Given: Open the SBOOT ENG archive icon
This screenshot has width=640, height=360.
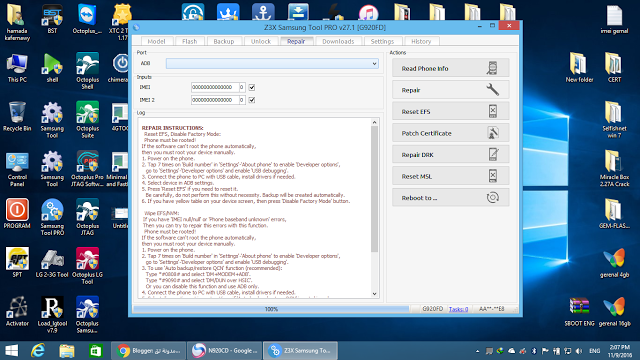Looking at the screenshot, I should click(x=579, y=311).
